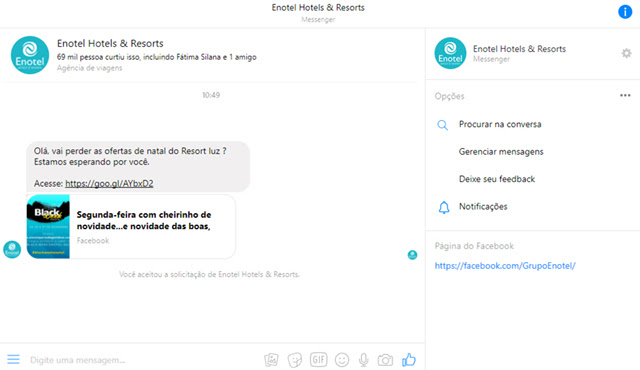Image resolution: width=640 pixels, height=370 pixels.
Task: Click the Notificações bell icon
Action: coord(444,207)
